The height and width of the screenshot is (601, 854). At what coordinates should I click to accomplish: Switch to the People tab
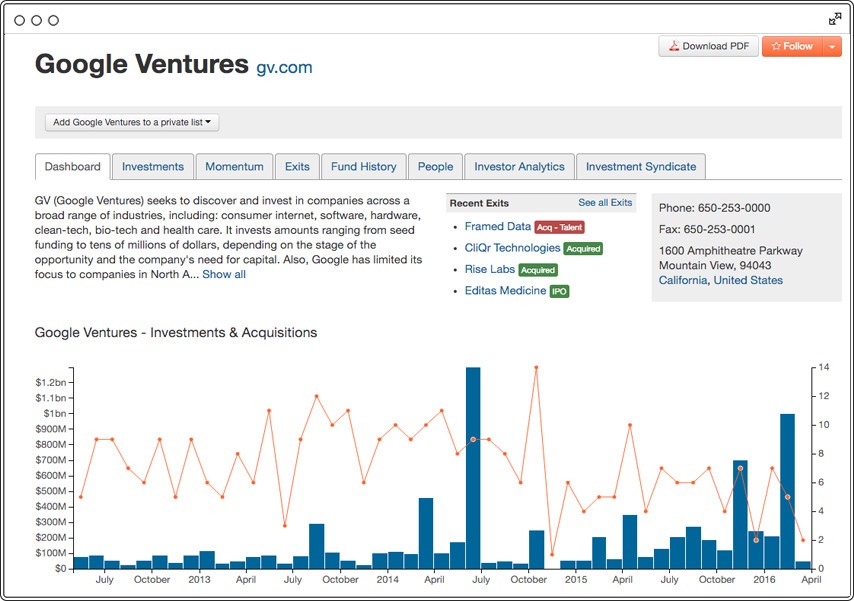click(x=435, y=167)
